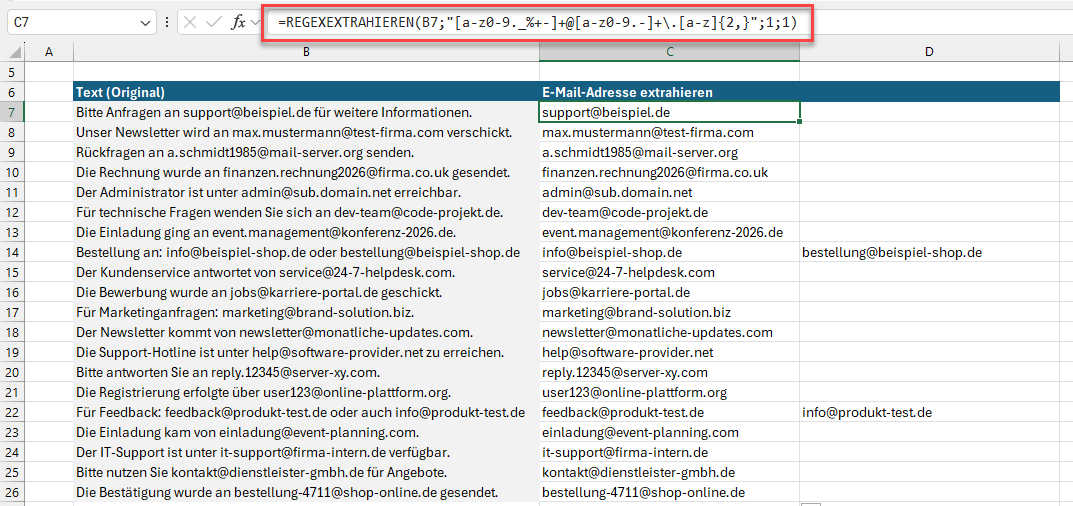
Task: Confirm the formula with the checkmark icon
Action: click(214, 21)
